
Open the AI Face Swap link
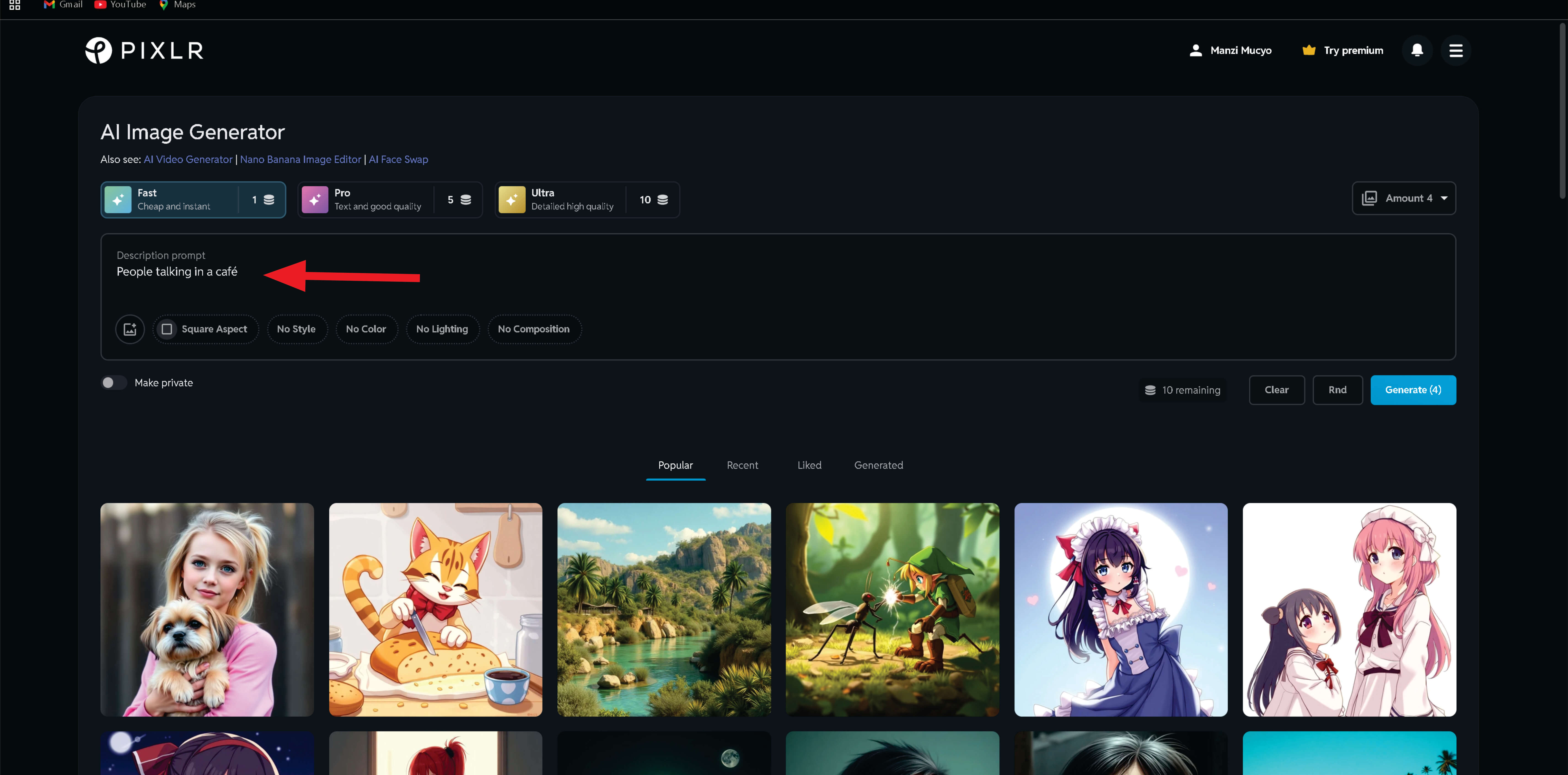398,160
